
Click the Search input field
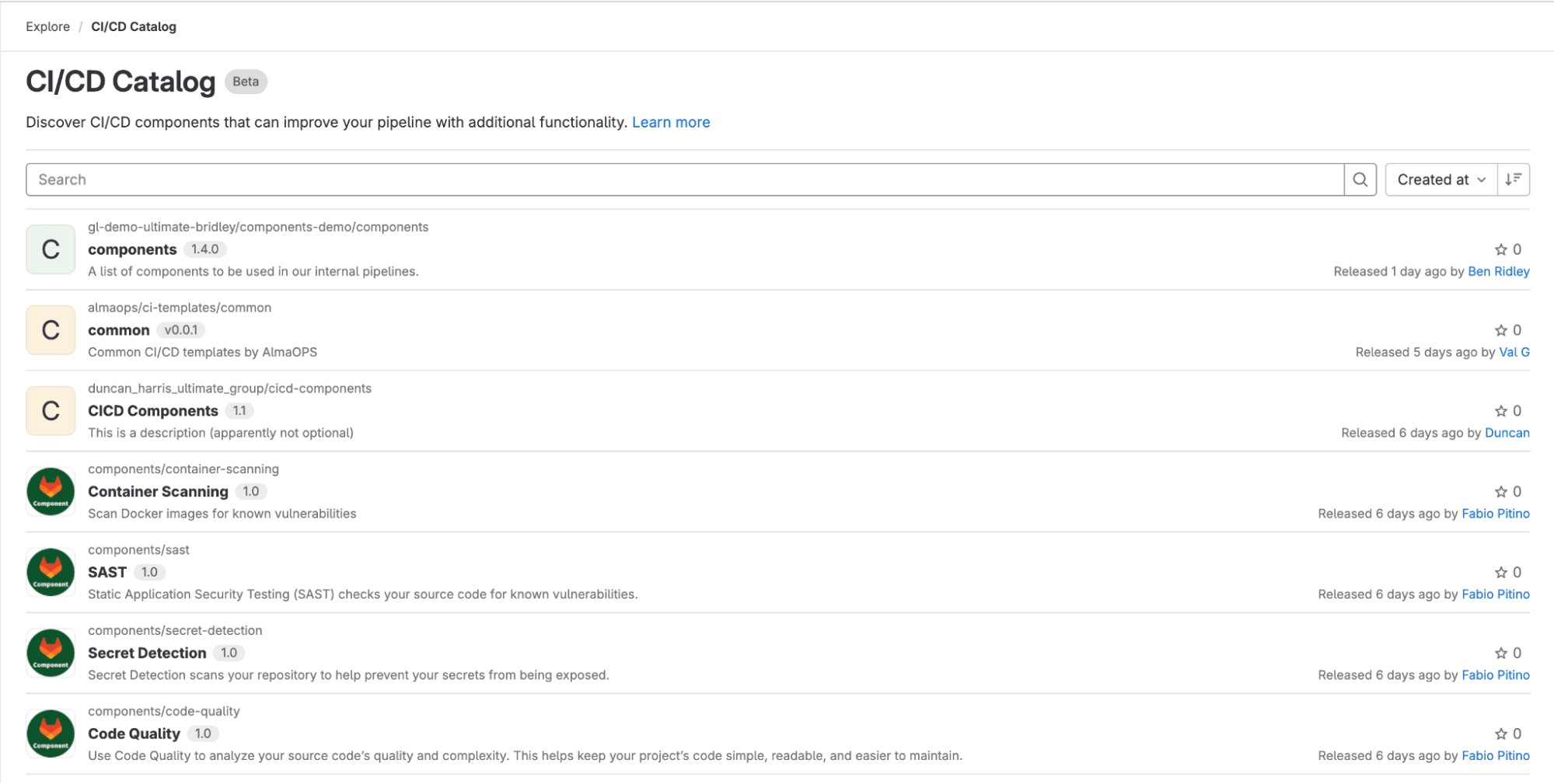(685, 179)
